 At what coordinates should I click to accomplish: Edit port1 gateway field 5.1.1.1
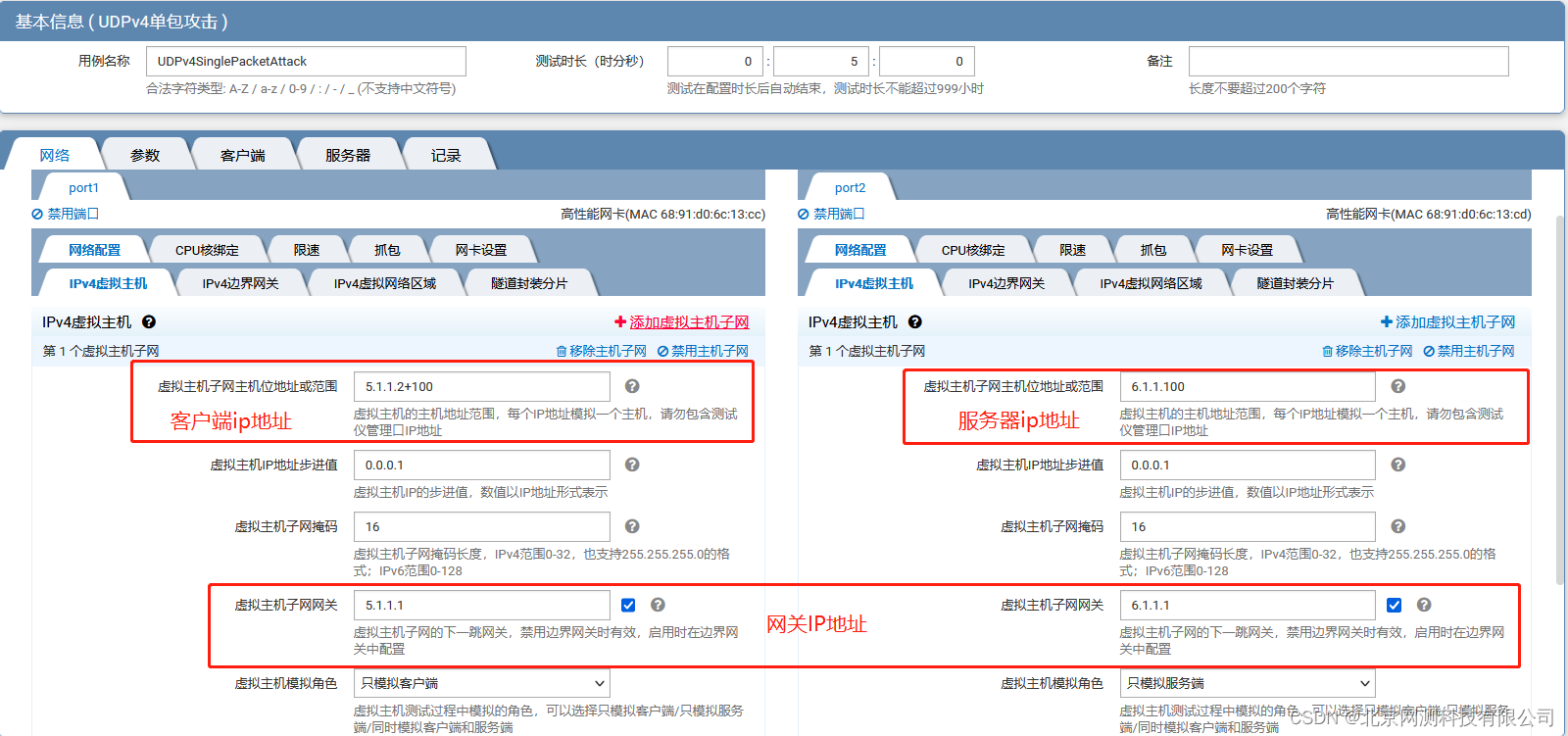482,605
